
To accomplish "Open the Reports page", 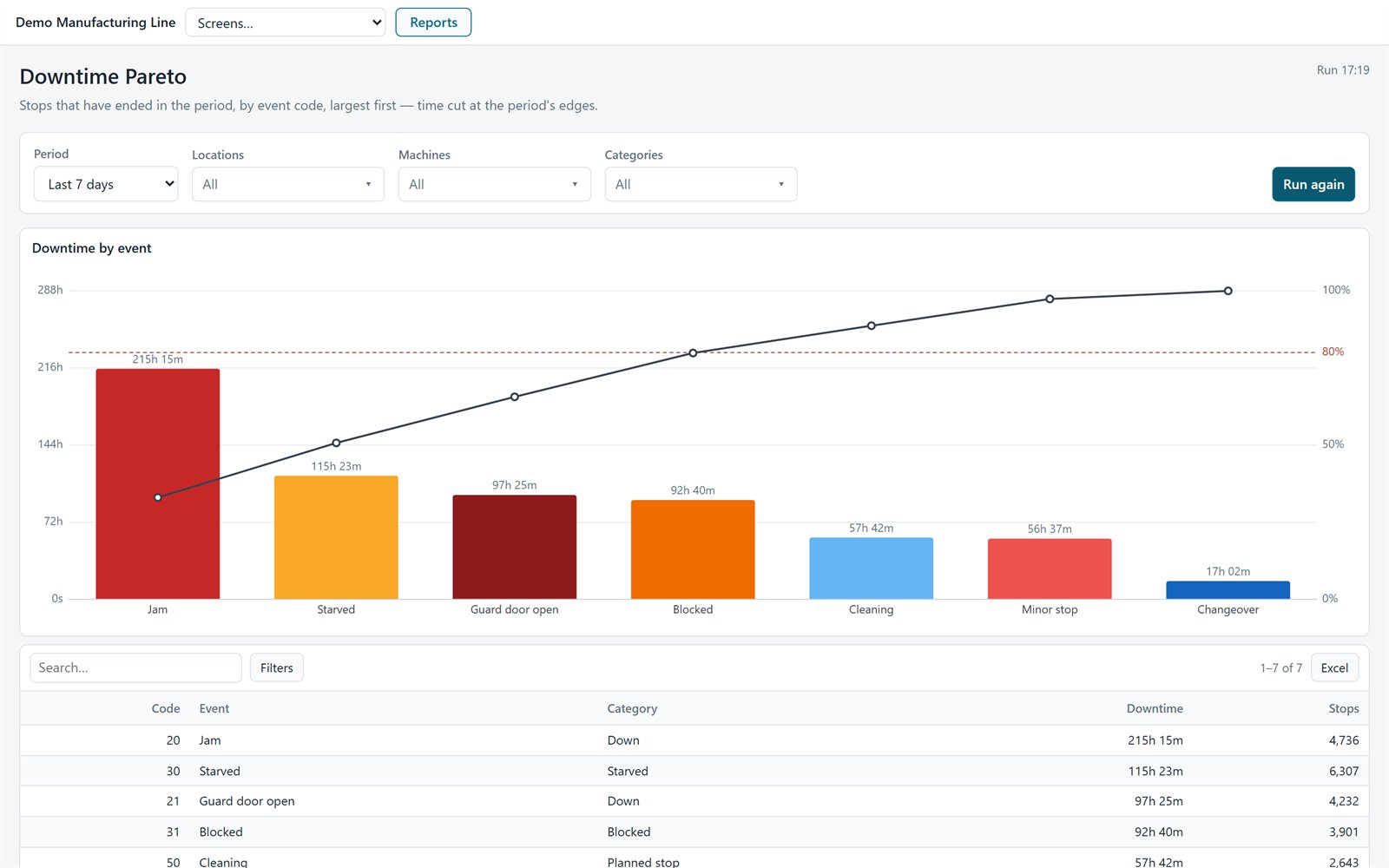I will coord(433,23).
